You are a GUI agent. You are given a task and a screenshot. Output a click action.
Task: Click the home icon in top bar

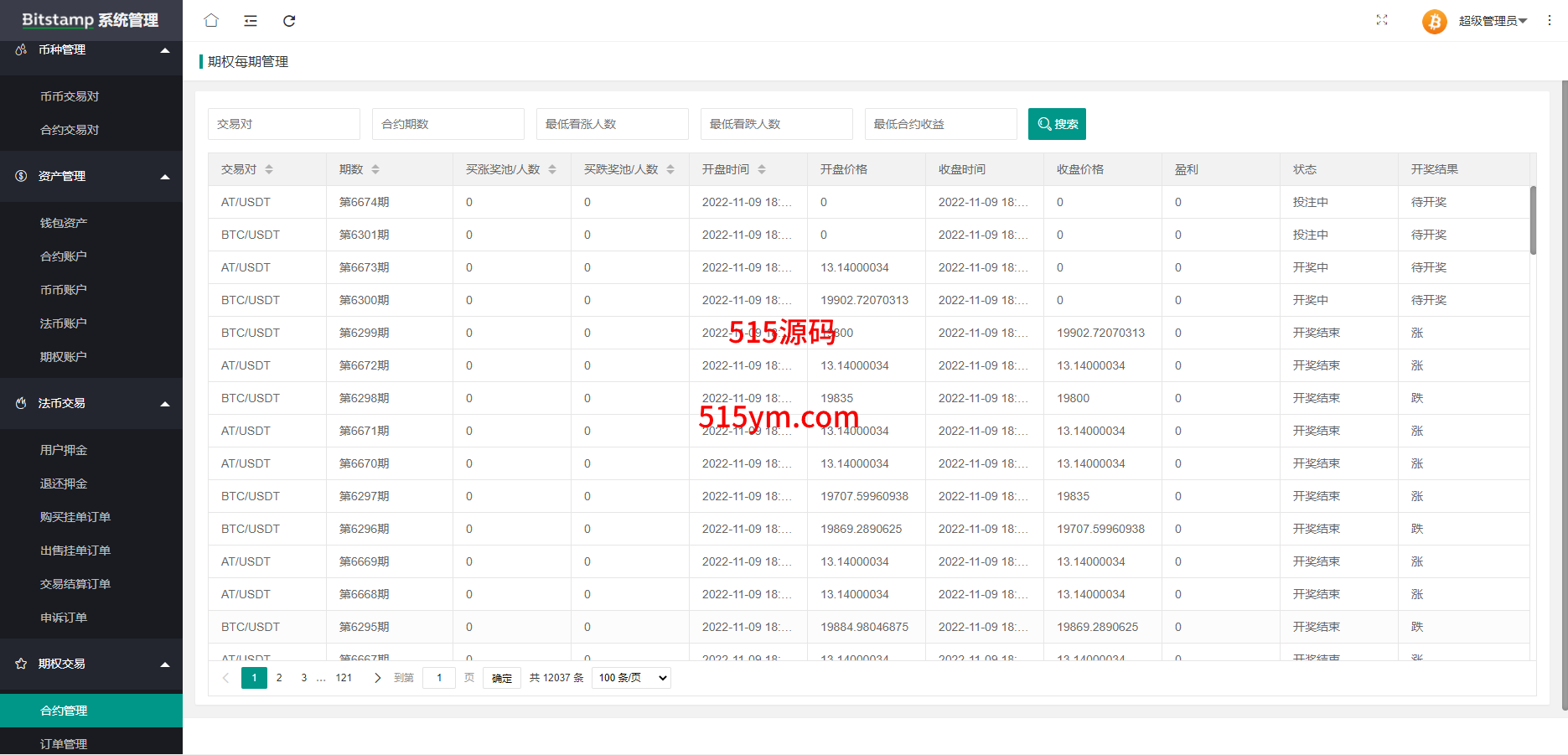(x=211, y=20)
